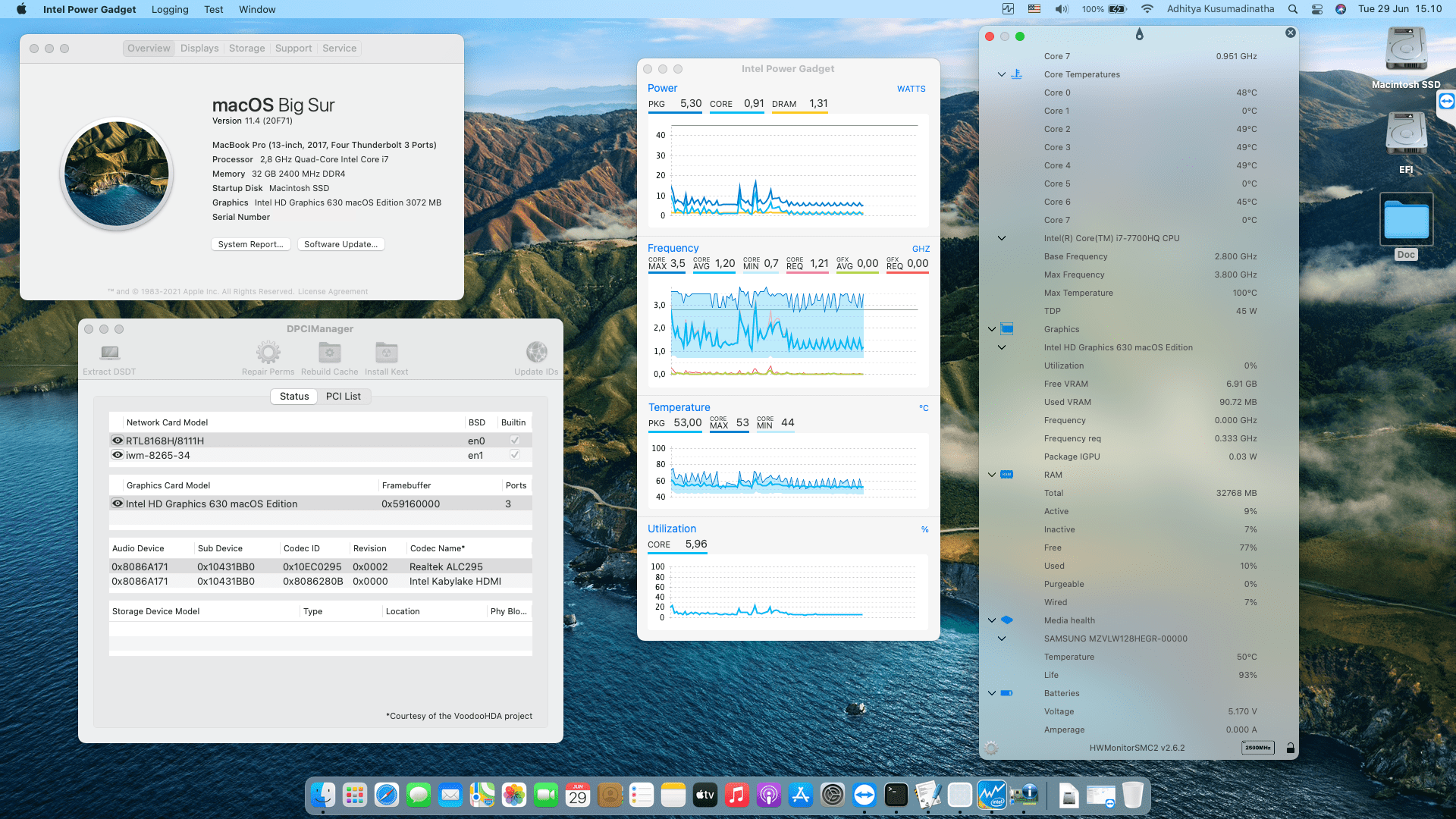Open Control Center in the menu bar

click(x=1317, y=9)
